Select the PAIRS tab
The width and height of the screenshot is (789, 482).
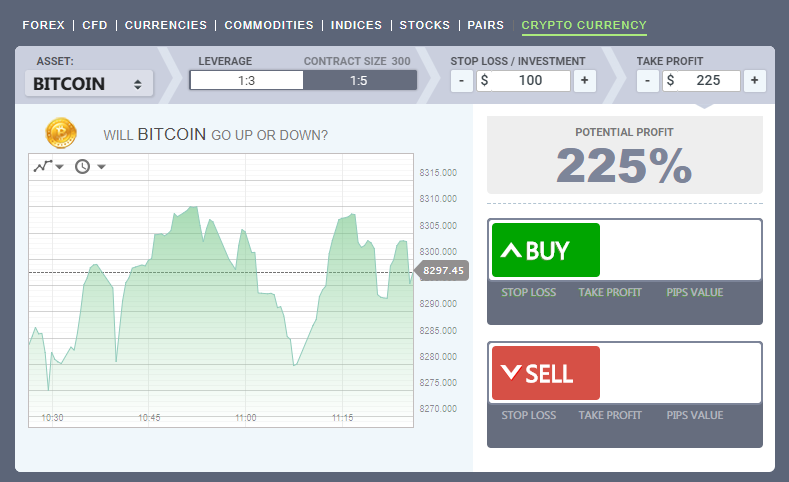point(486,25)
